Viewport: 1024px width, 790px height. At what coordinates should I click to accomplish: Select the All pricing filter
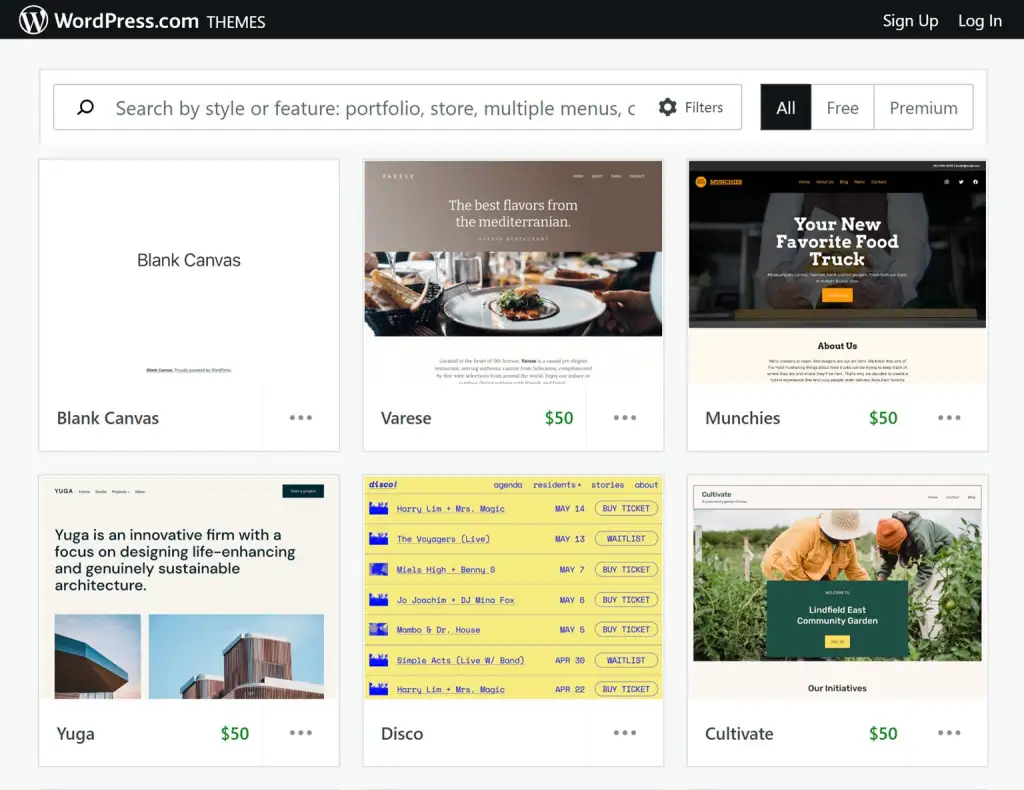(786, 108)
